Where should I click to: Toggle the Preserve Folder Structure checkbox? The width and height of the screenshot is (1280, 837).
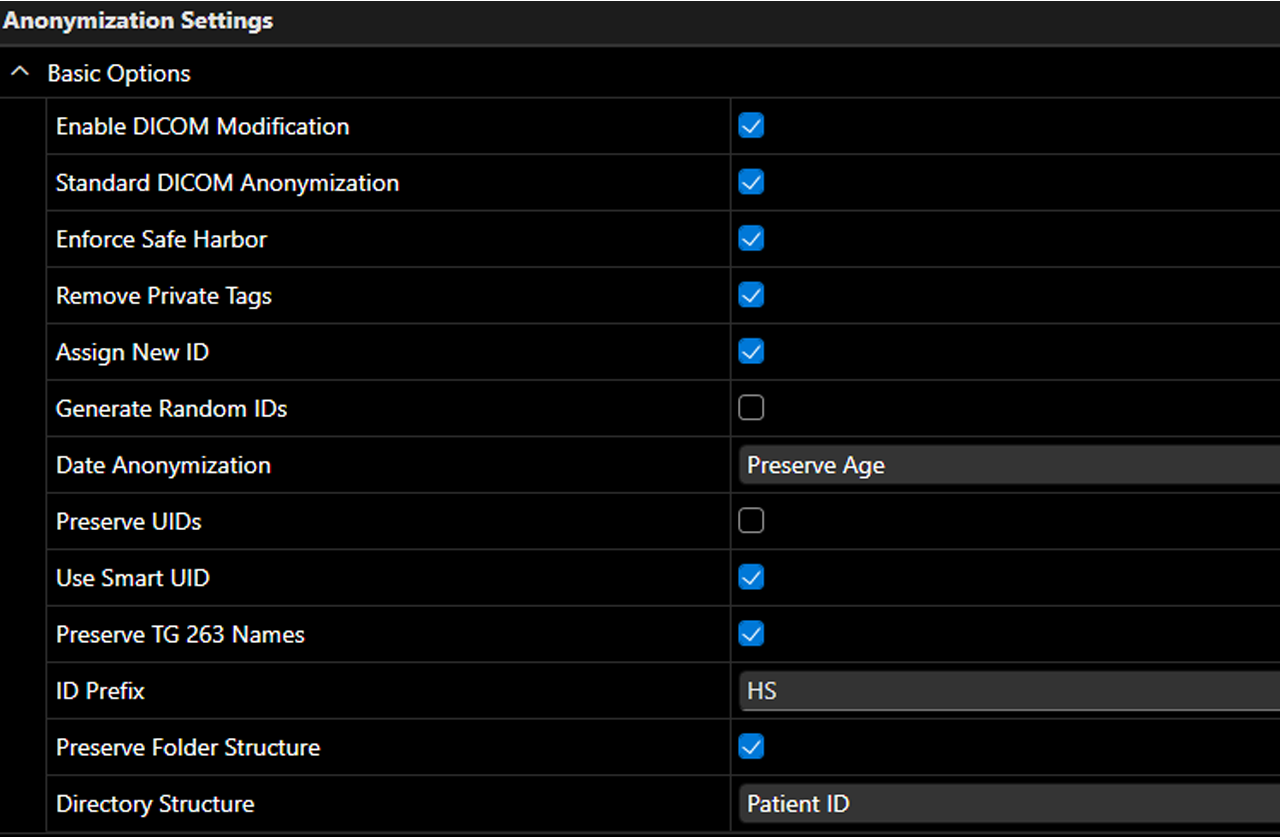[x=751, y=747]
